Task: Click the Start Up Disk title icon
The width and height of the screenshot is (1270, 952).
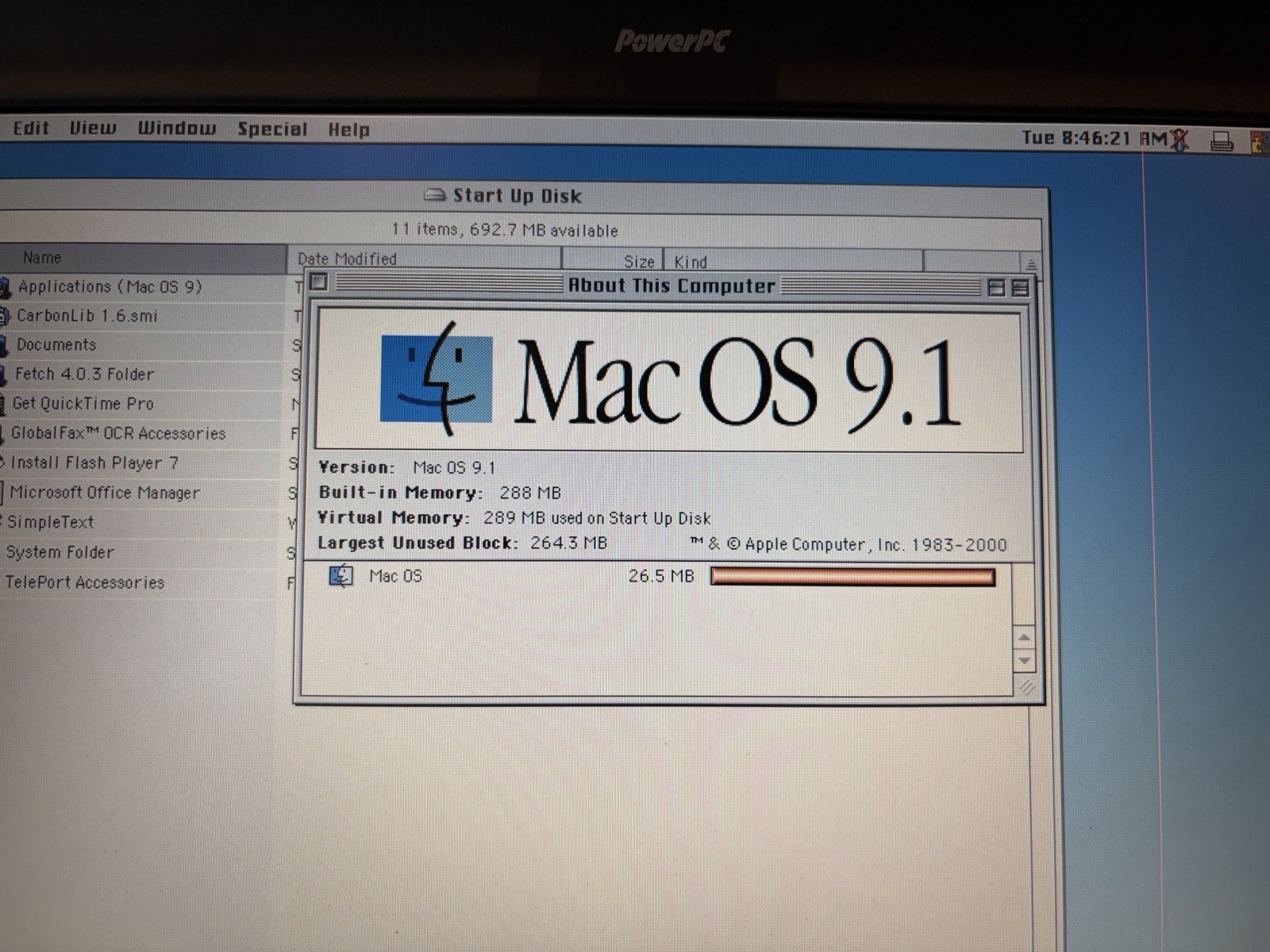Action: [434, 195]
